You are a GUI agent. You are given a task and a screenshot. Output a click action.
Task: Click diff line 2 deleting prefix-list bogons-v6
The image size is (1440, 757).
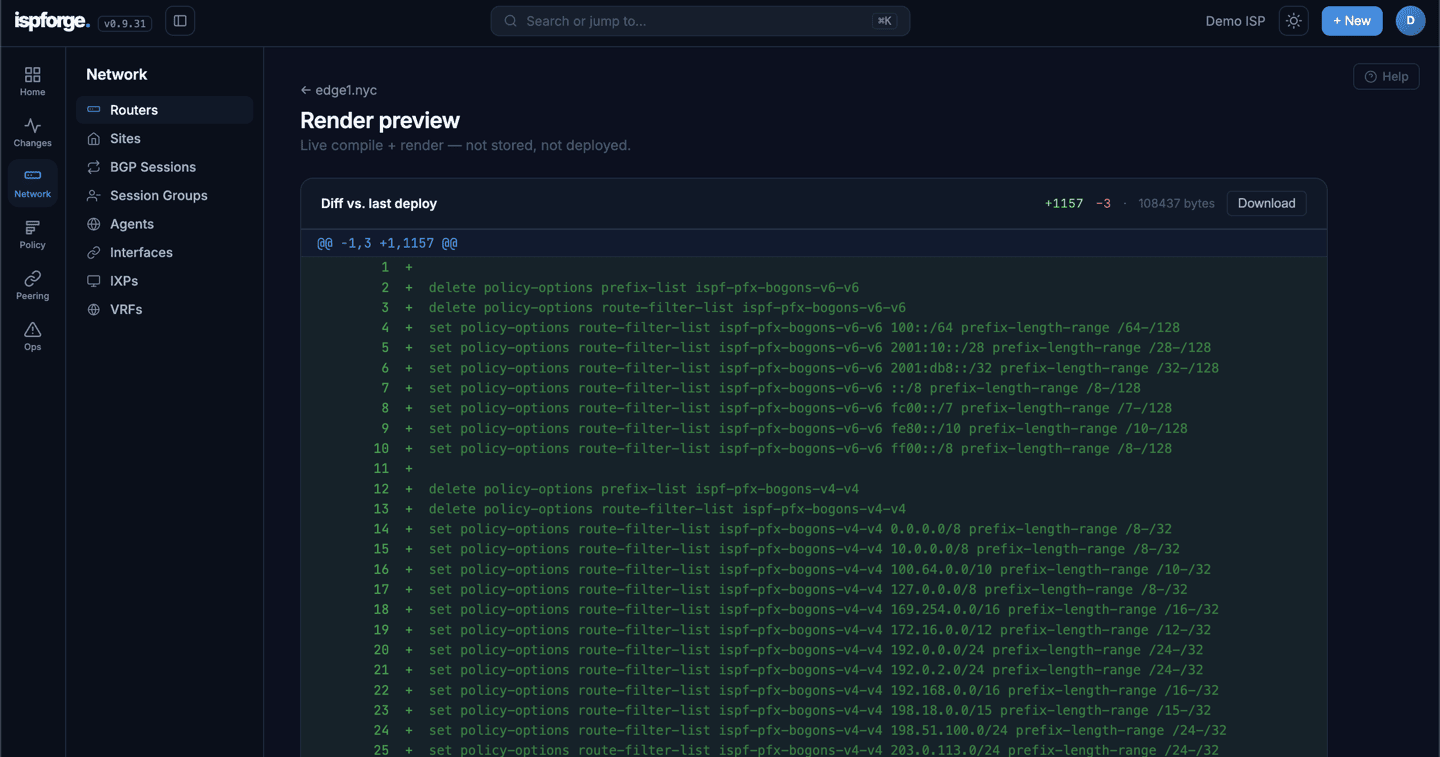(x=814, y=288)
